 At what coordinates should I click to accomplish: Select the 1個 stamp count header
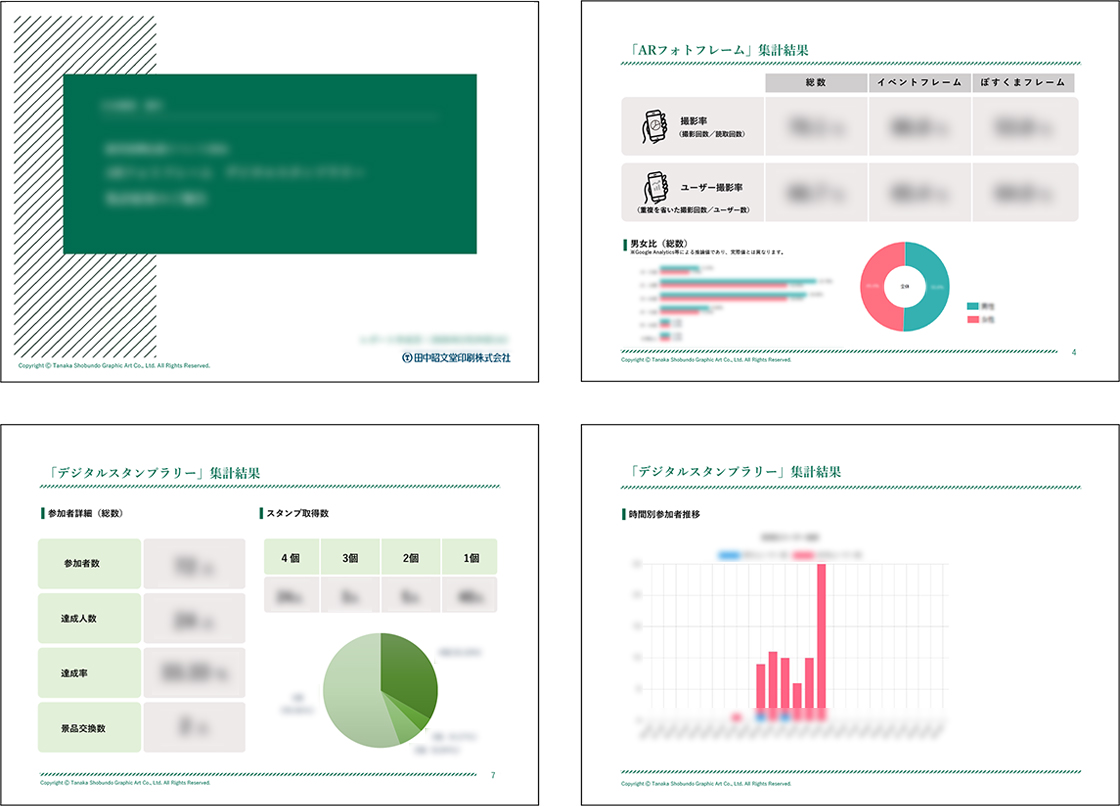coord(468,557)
